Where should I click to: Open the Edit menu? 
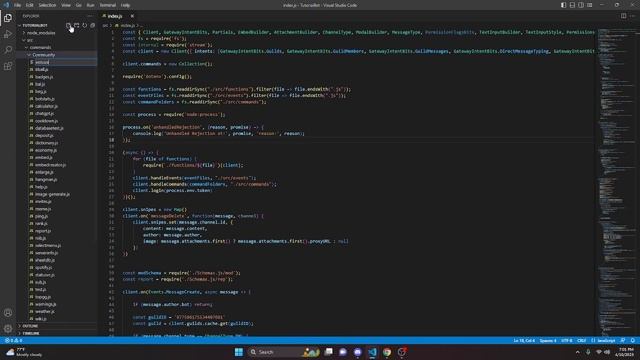29,5
